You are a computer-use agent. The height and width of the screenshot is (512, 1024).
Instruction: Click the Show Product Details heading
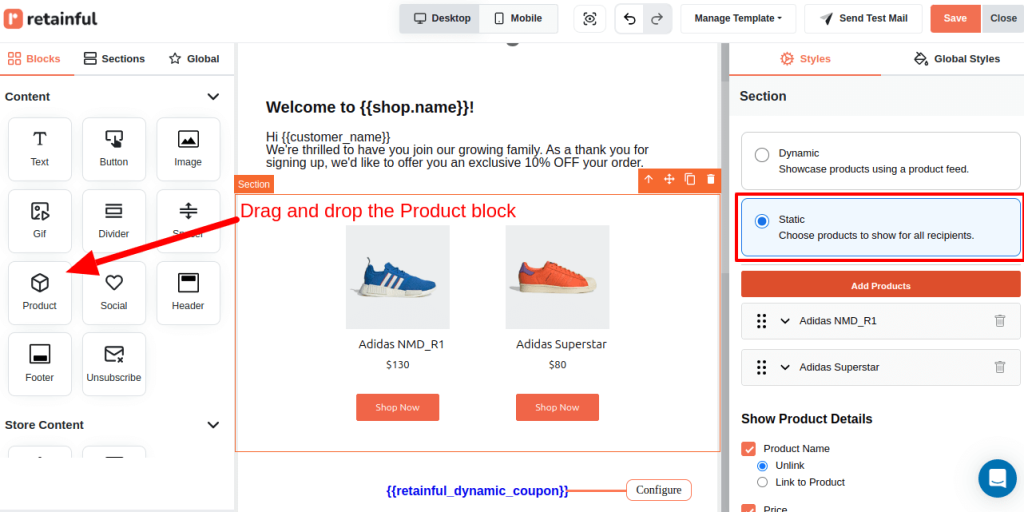(x=807, y=419)
